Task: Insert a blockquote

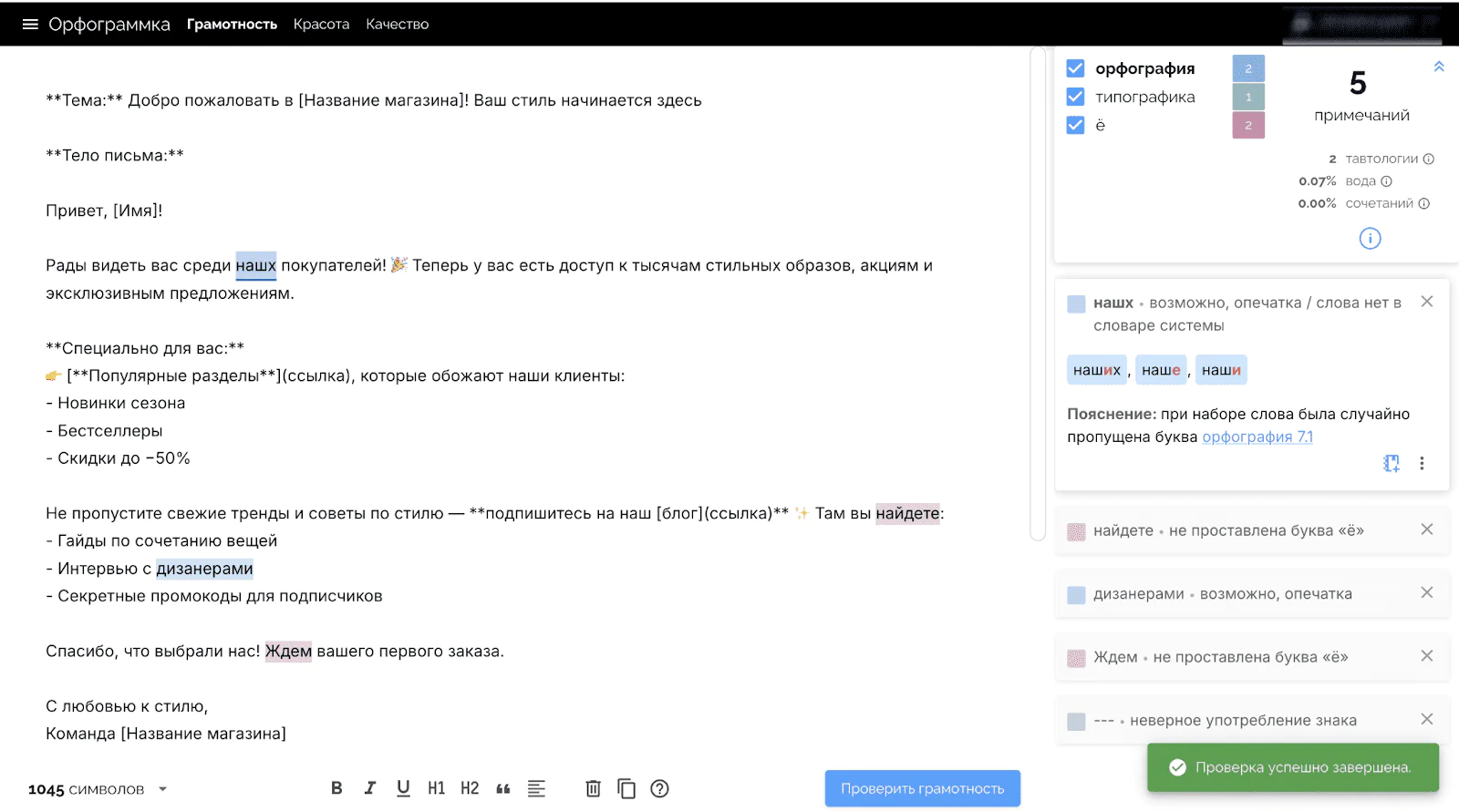Action: (503, 789)
